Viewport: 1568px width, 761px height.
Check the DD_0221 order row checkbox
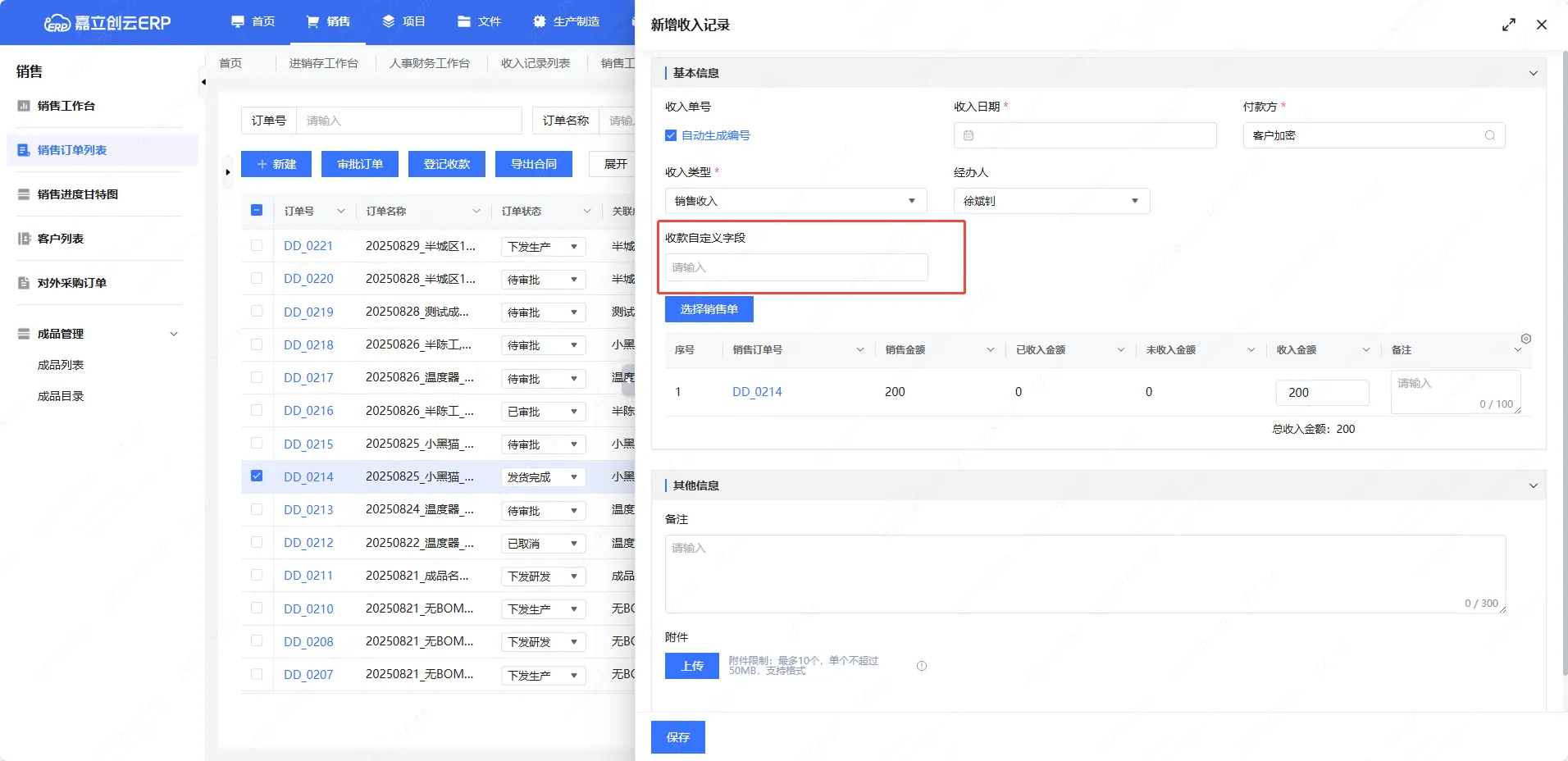click(x=257, y=245)
